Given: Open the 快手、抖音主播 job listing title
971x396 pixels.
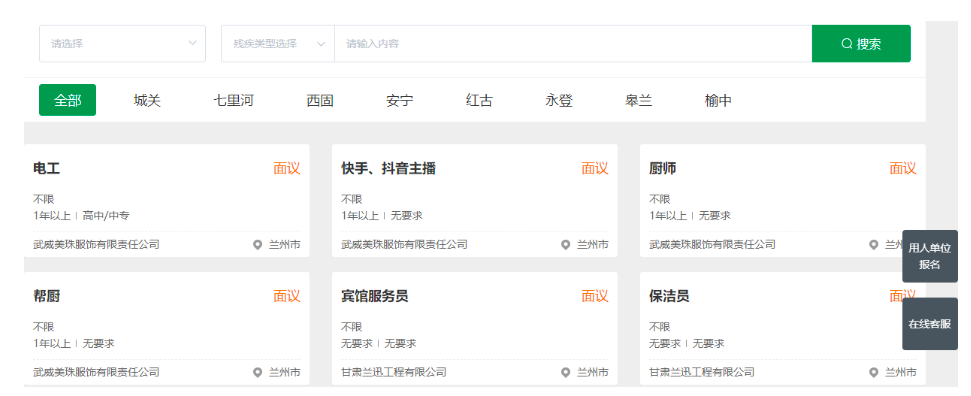Looking at the screenshot, I should point(388,169).
